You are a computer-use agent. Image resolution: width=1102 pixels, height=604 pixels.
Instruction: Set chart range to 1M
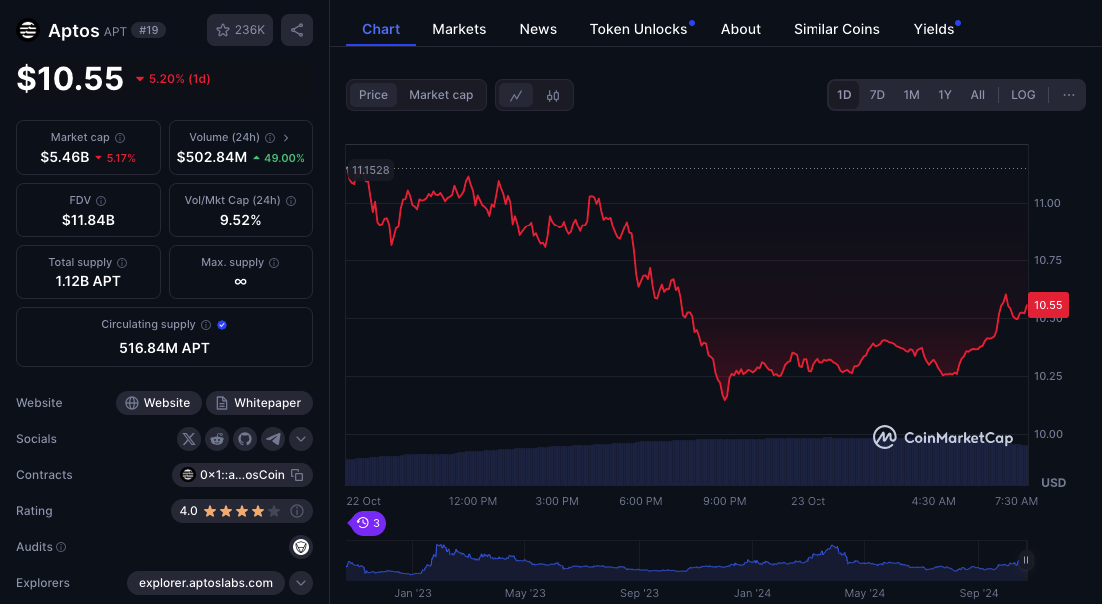(912, 95)
